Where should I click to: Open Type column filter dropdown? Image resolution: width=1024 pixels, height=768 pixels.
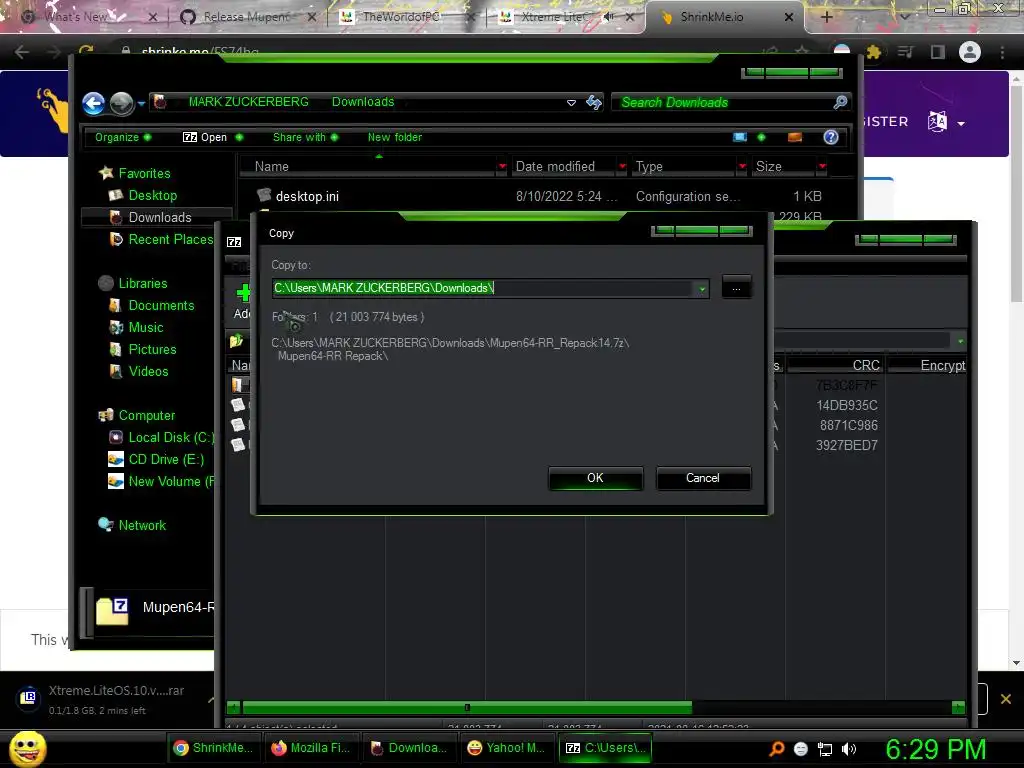pos(742,167)
